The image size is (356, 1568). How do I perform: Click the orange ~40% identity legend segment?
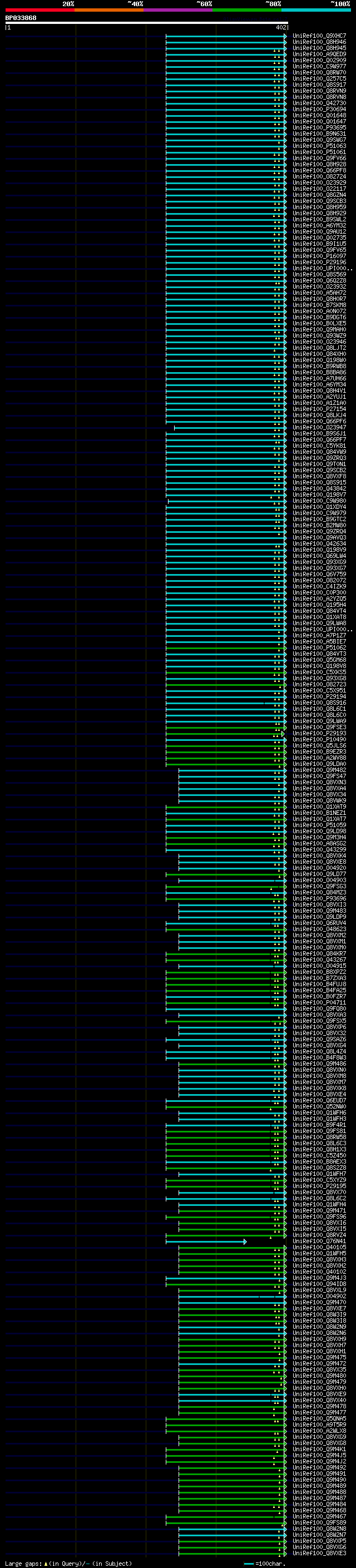tap(109, 10)
